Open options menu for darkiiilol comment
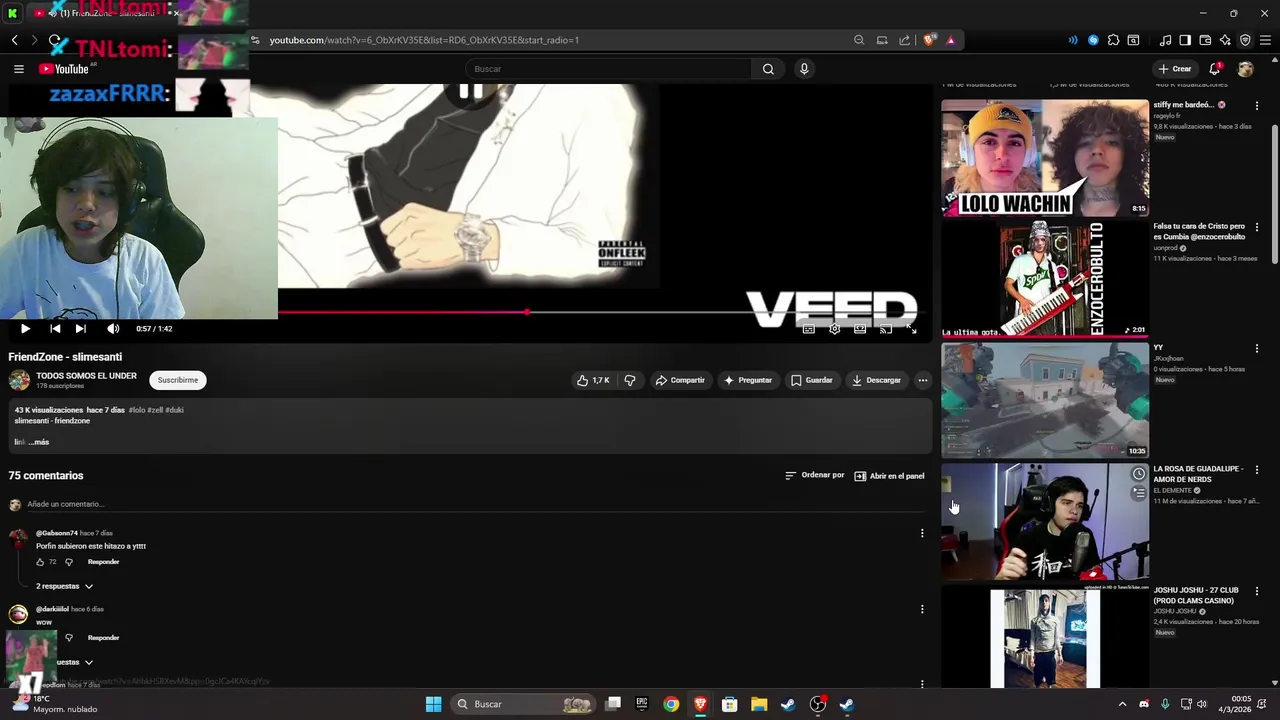The width and height of the screenshot is (1280, 720). (922, 609)
